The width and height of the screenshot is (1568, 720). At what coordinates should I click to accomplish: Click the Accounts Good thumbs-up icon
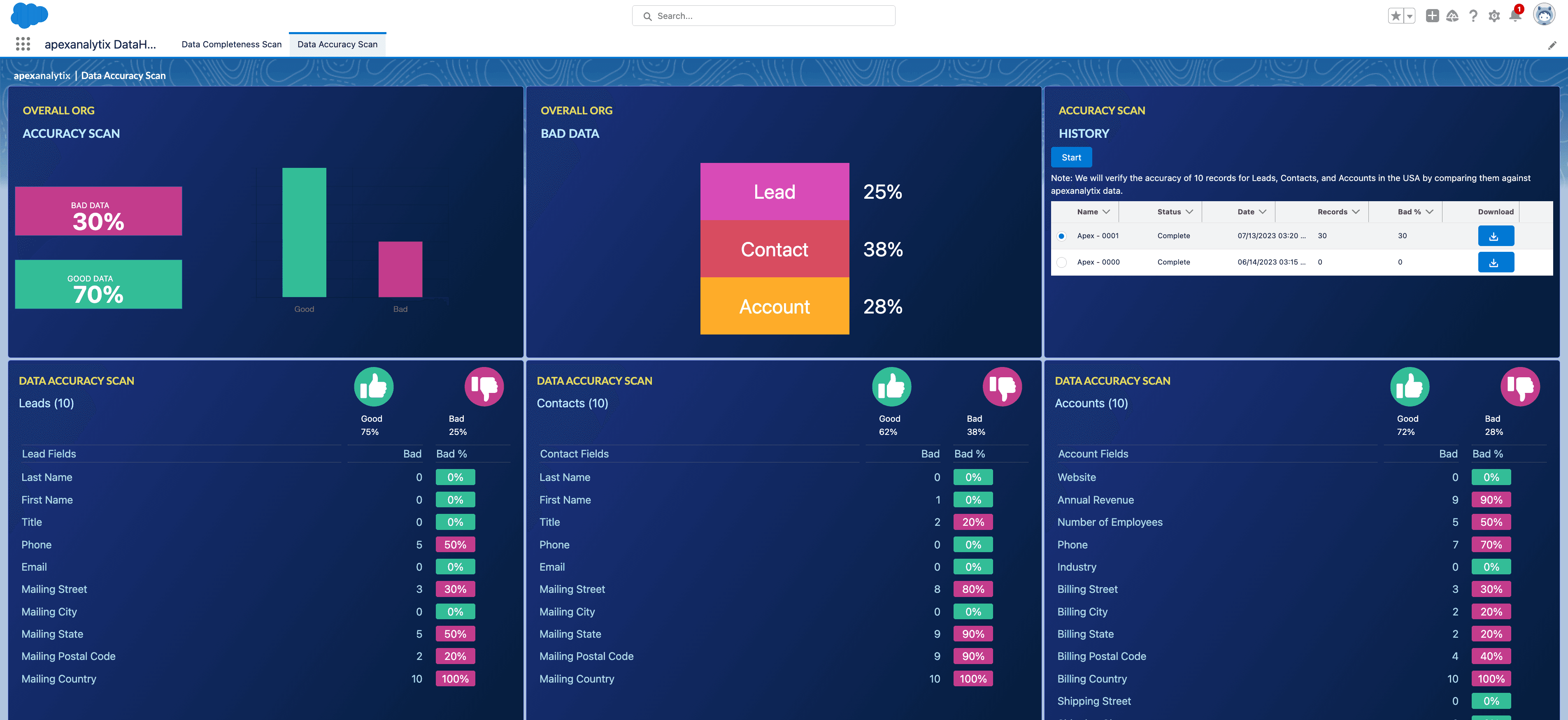[1410, 386]
